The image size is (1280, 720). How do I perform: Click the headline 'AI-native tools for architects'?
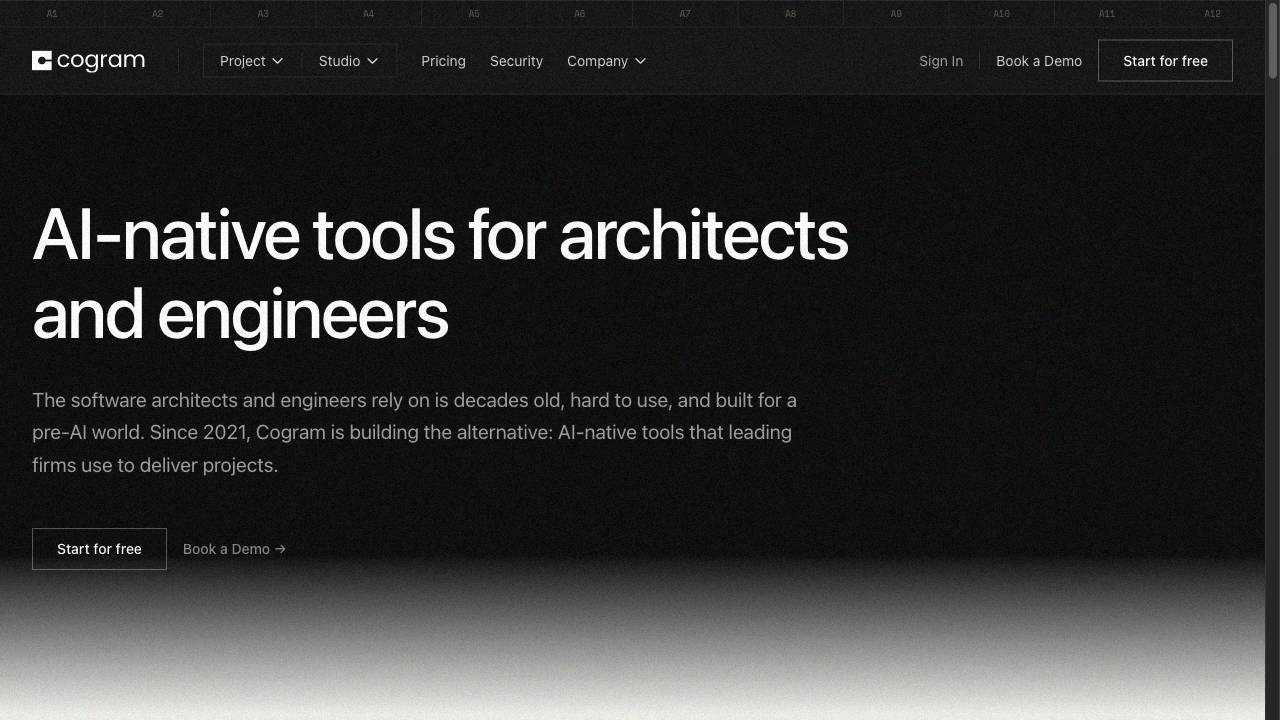[x=440, y=236]
